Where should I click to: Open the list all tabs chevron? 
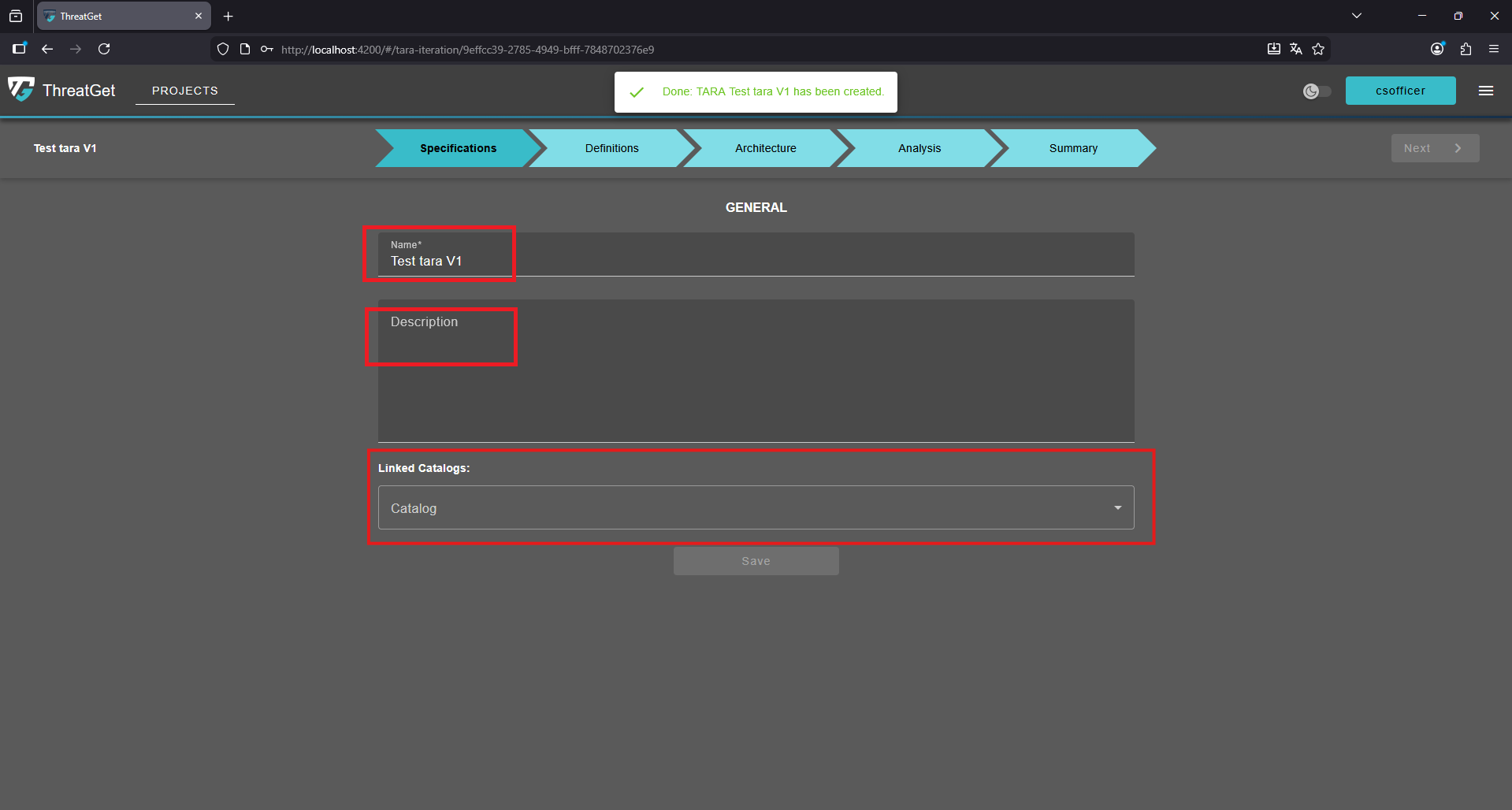[1357, 16]
